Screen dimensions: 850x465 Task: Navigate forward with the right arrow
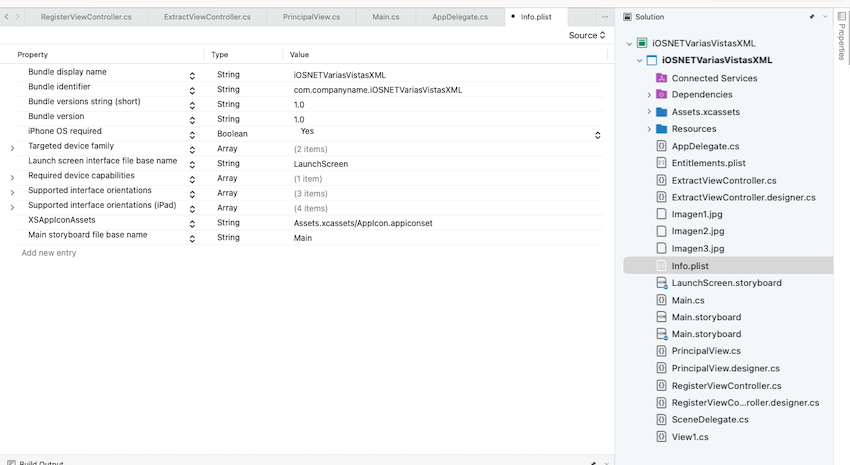point(17,17)
